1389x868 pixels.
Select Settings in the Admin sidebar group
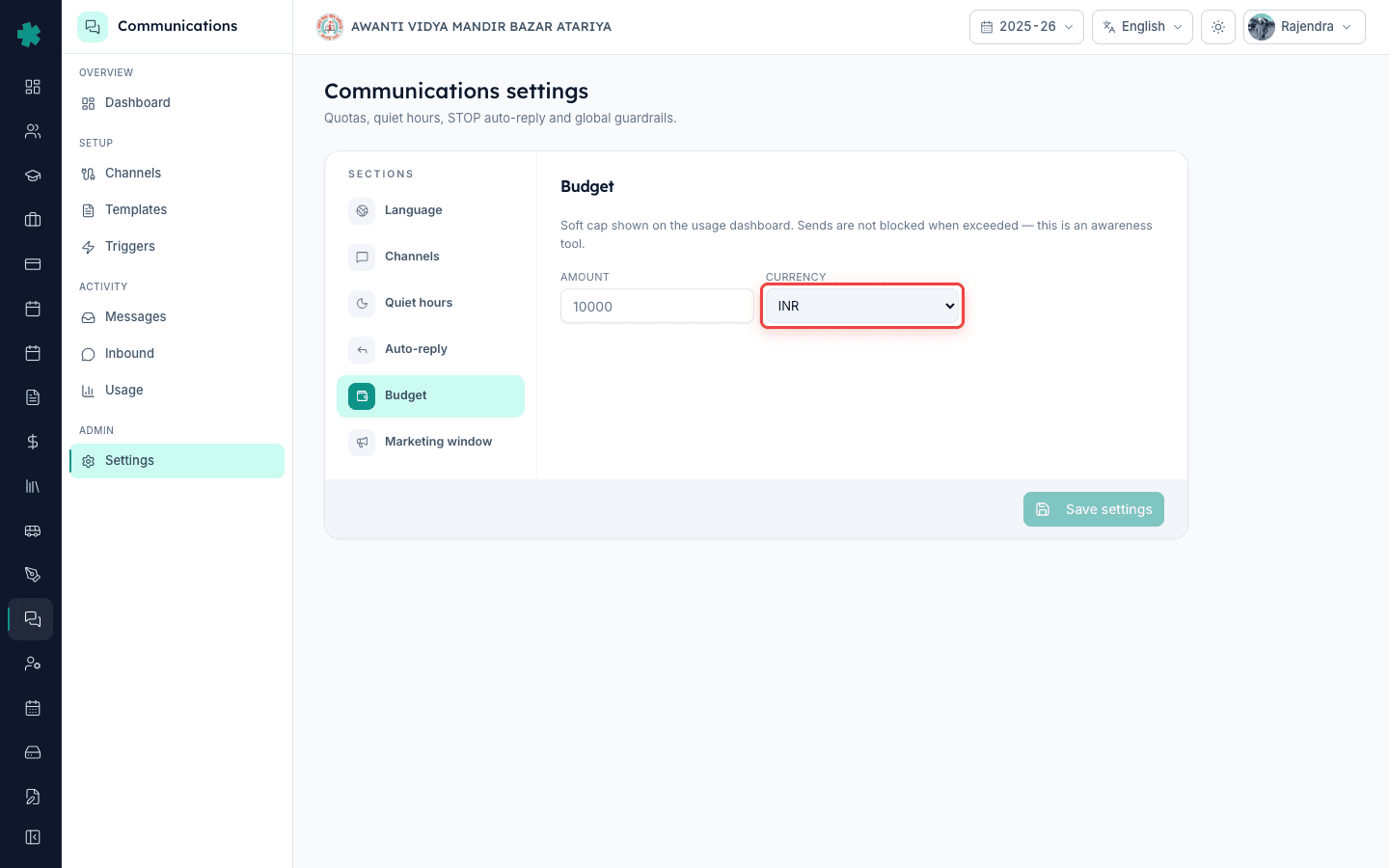177,461
